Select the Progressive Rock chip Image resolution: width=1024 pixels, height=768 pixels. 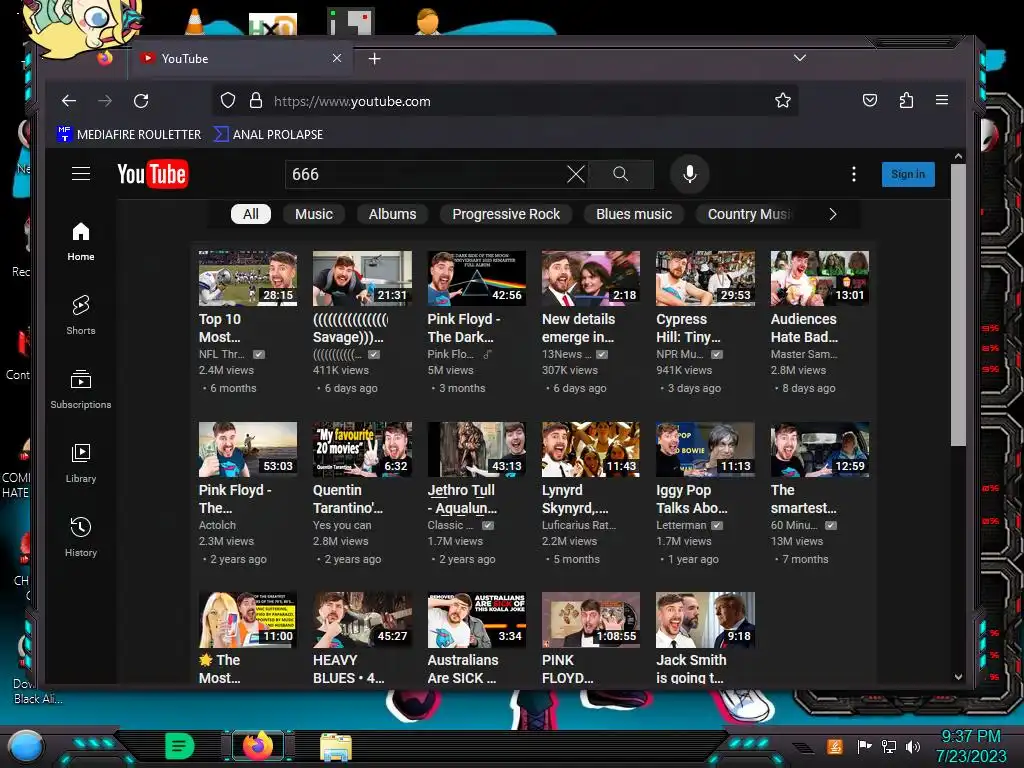[506, 214]
